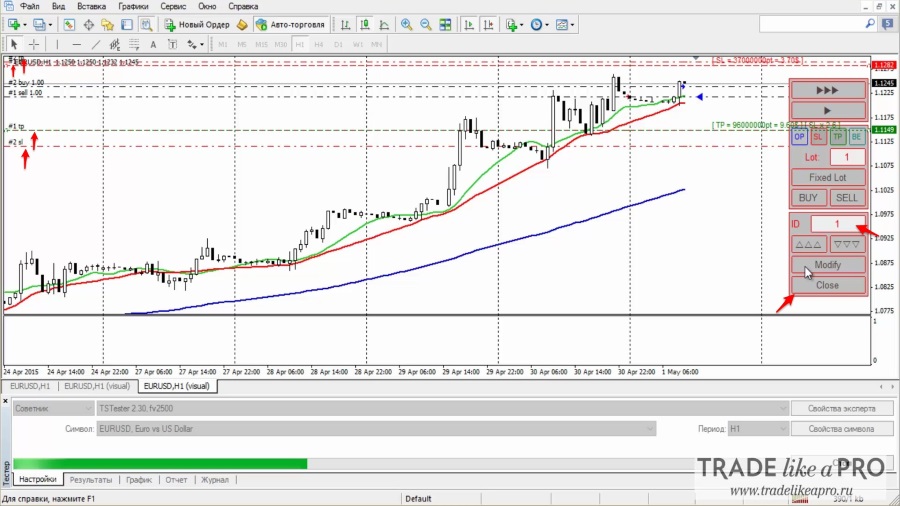Toggle the Terminal window icon
The height and width of the screenshot is (506, 900).
(x=127, y=25)
